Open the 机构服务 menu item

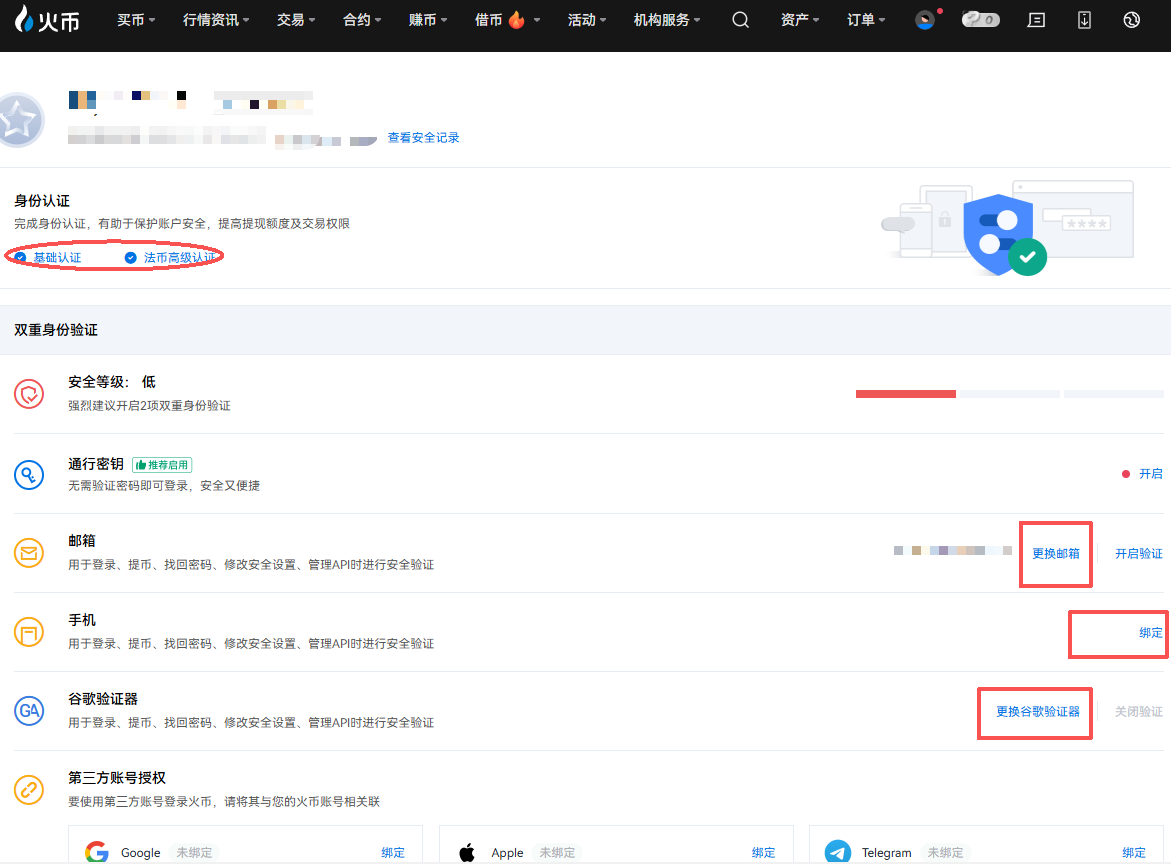coord(666,20)
